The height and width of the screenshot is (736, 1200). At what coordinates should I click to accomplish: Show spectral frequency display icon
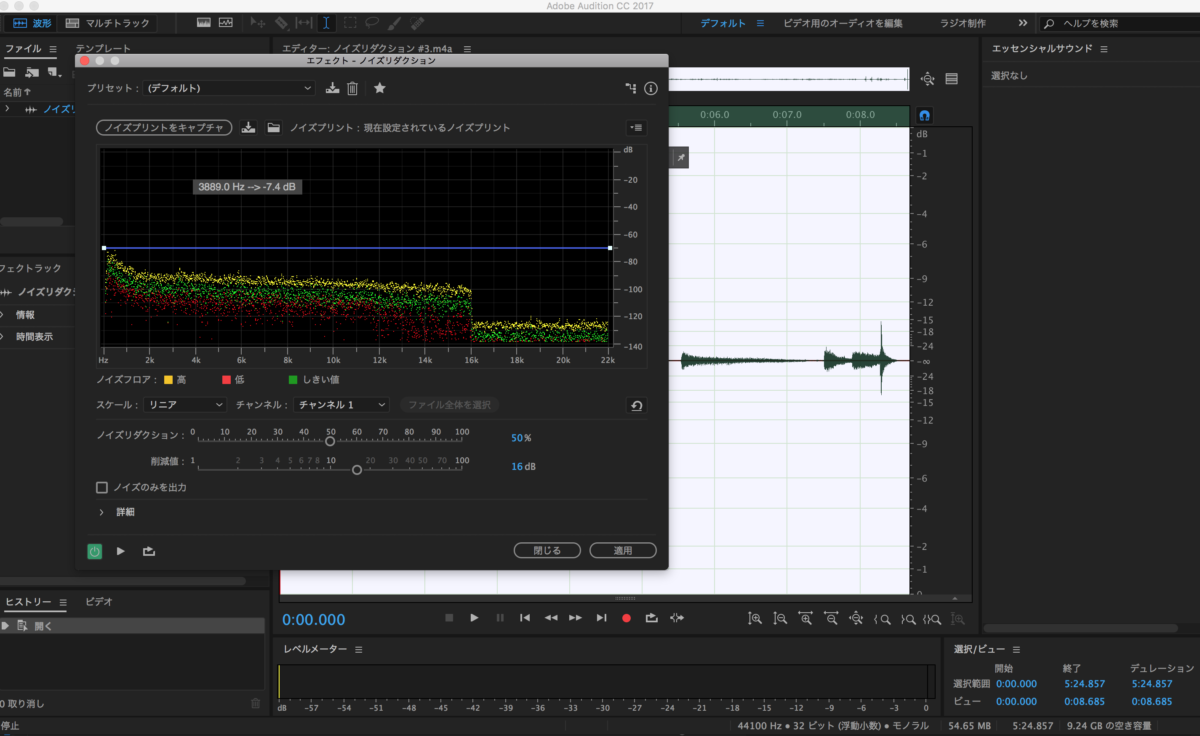pos(204,23)
